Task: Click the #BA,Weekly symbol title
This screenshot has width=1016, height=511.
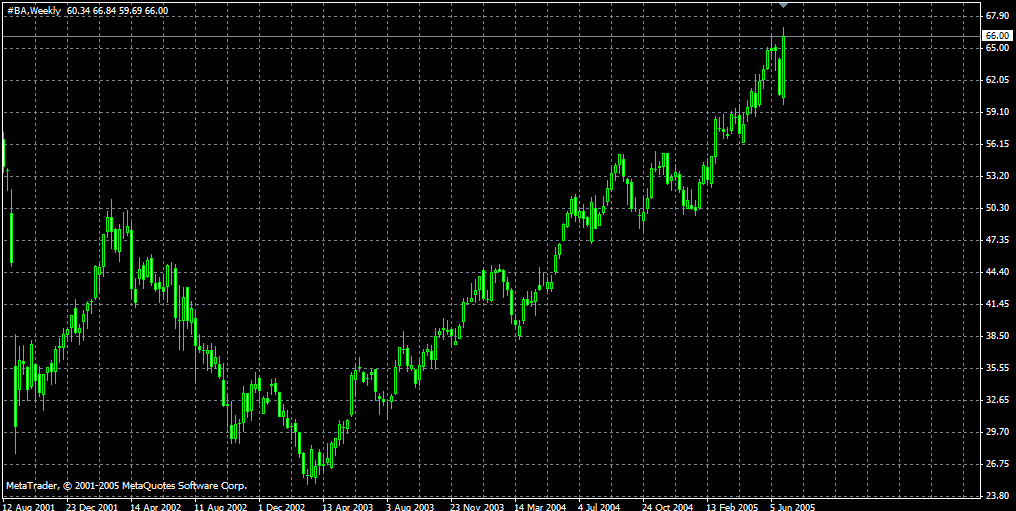Action: click(x=31, y=10)
